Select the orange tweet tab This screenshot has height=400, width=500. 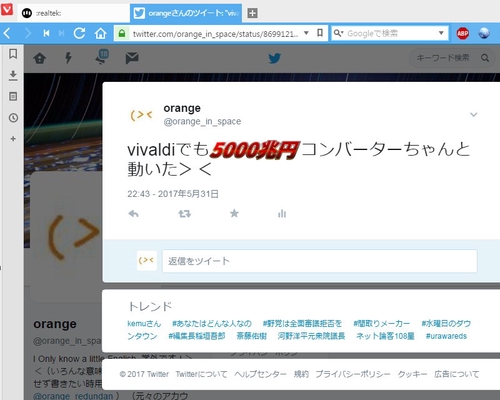click(x=186, y=13)
